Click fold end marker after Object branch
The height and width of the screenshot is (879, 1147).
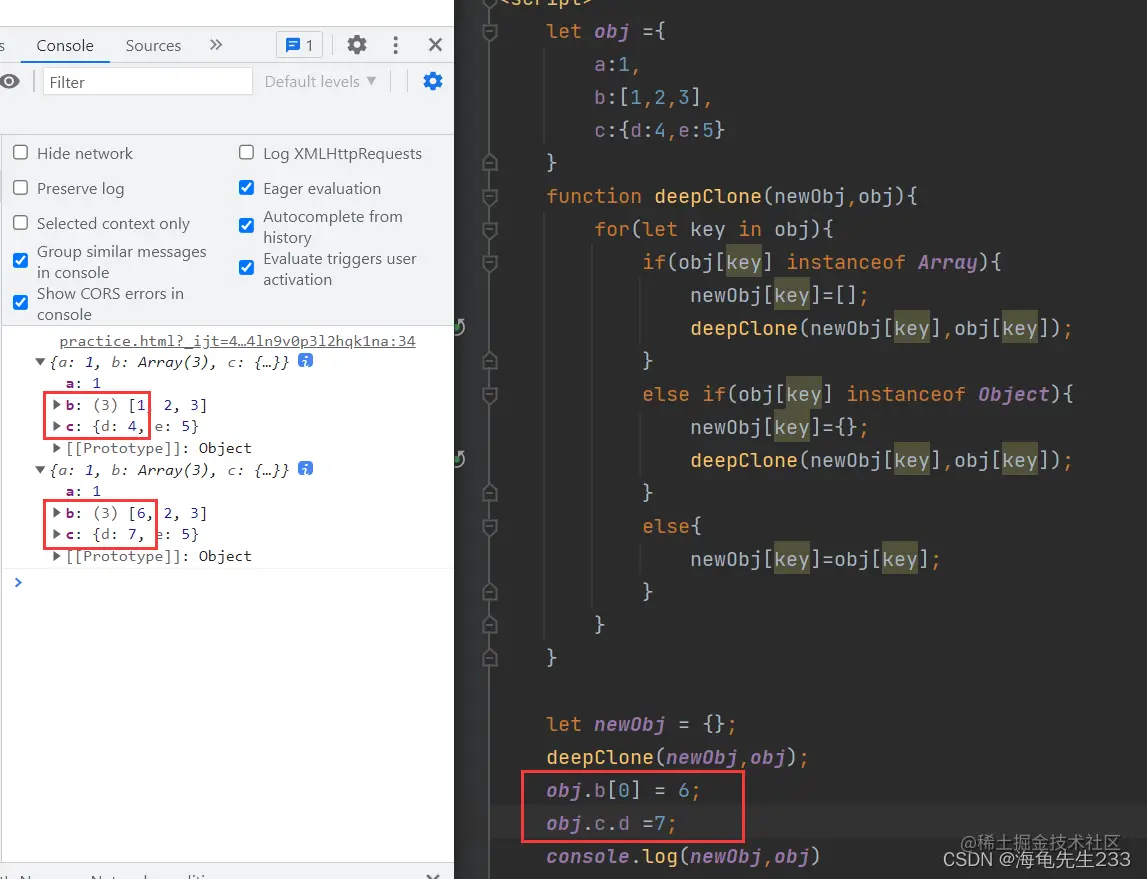[490, 492]
